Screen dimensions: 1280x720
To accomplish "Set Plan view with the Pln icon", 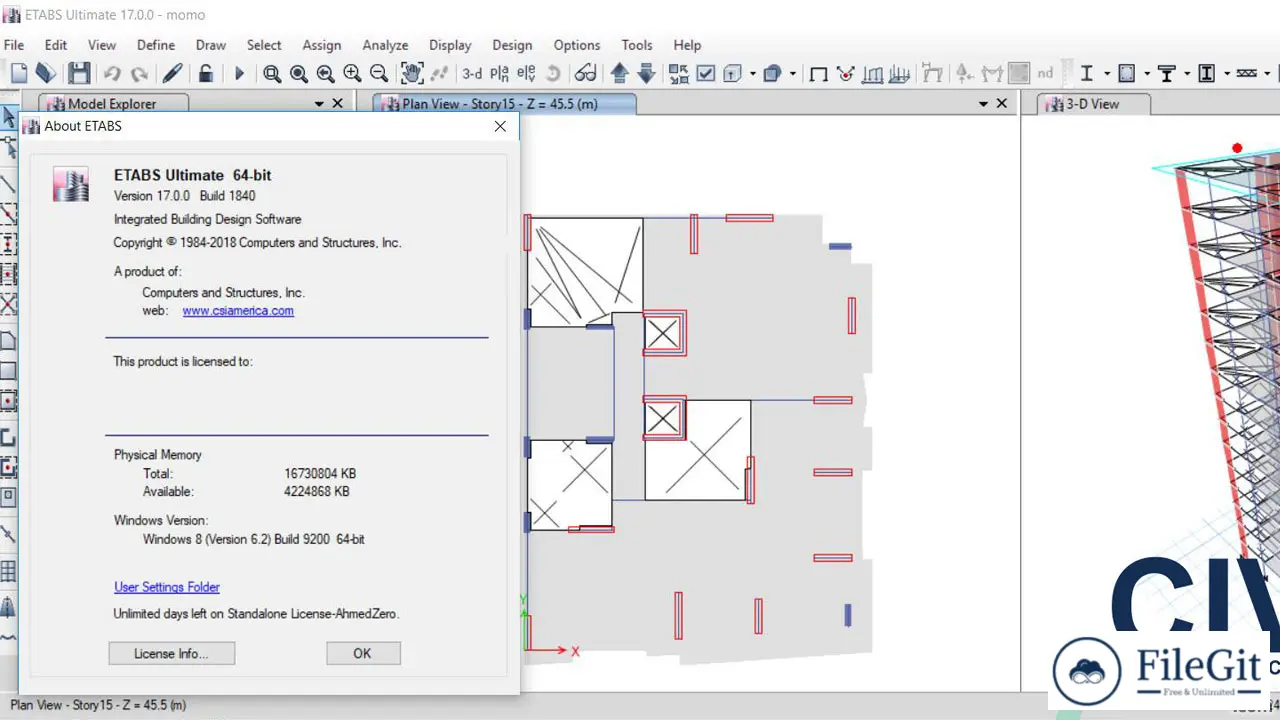I will coord(499,73).
